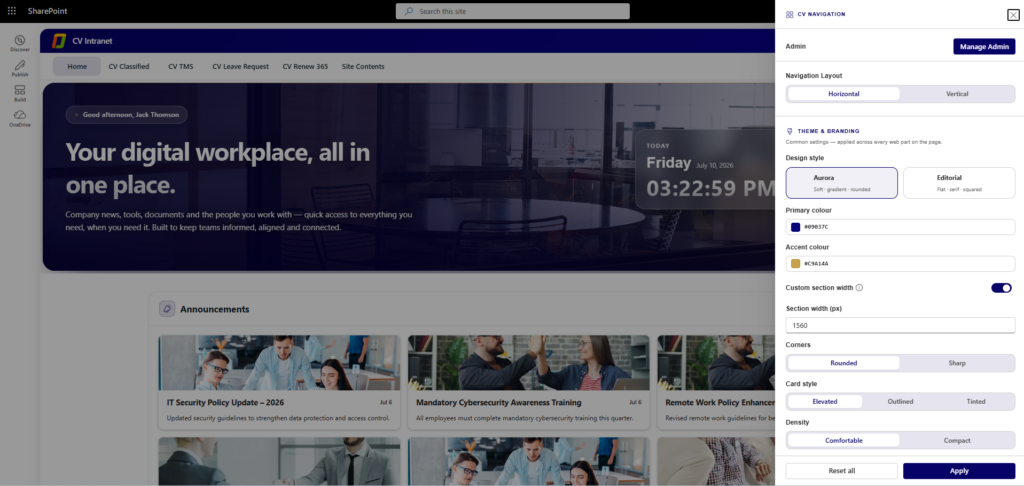Viewport: 1024px width, 486px height.
Task: Select Vertical navigation layout
Action: [957, 94]
